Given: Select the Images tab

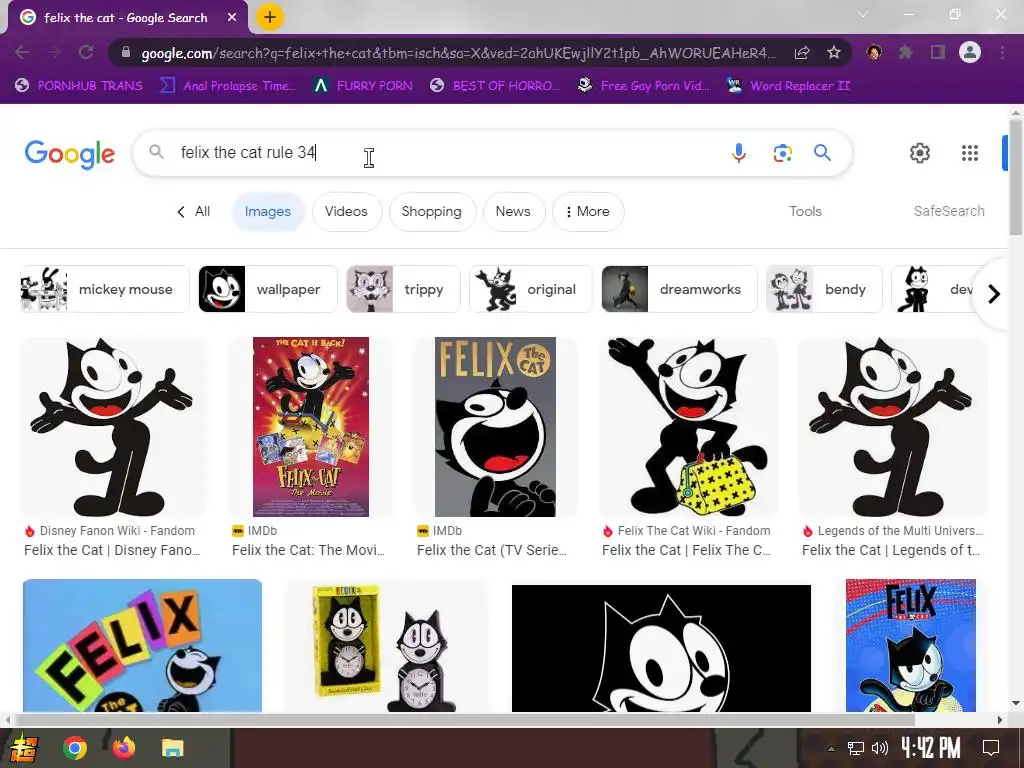Looking at the screenshot, I should click(x=268, y=212).
